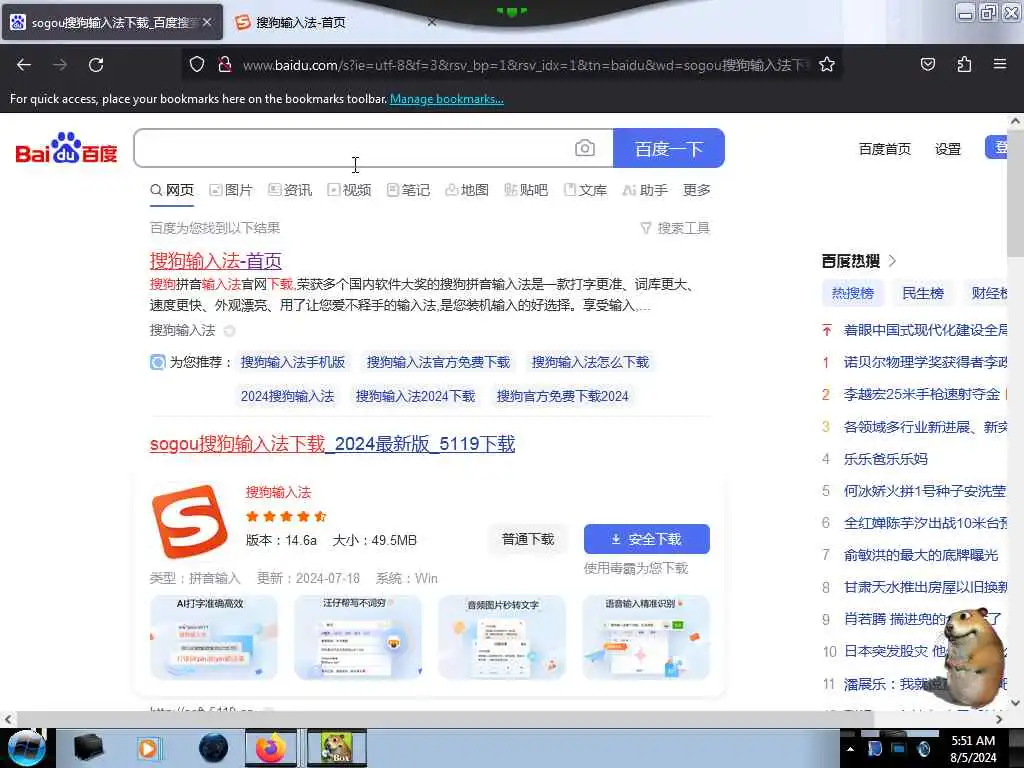This screenshot has width=1024, height=768.
Task: Open hot search item 乐乐爸乐乐妈
Action: click(x=886, y=459)
